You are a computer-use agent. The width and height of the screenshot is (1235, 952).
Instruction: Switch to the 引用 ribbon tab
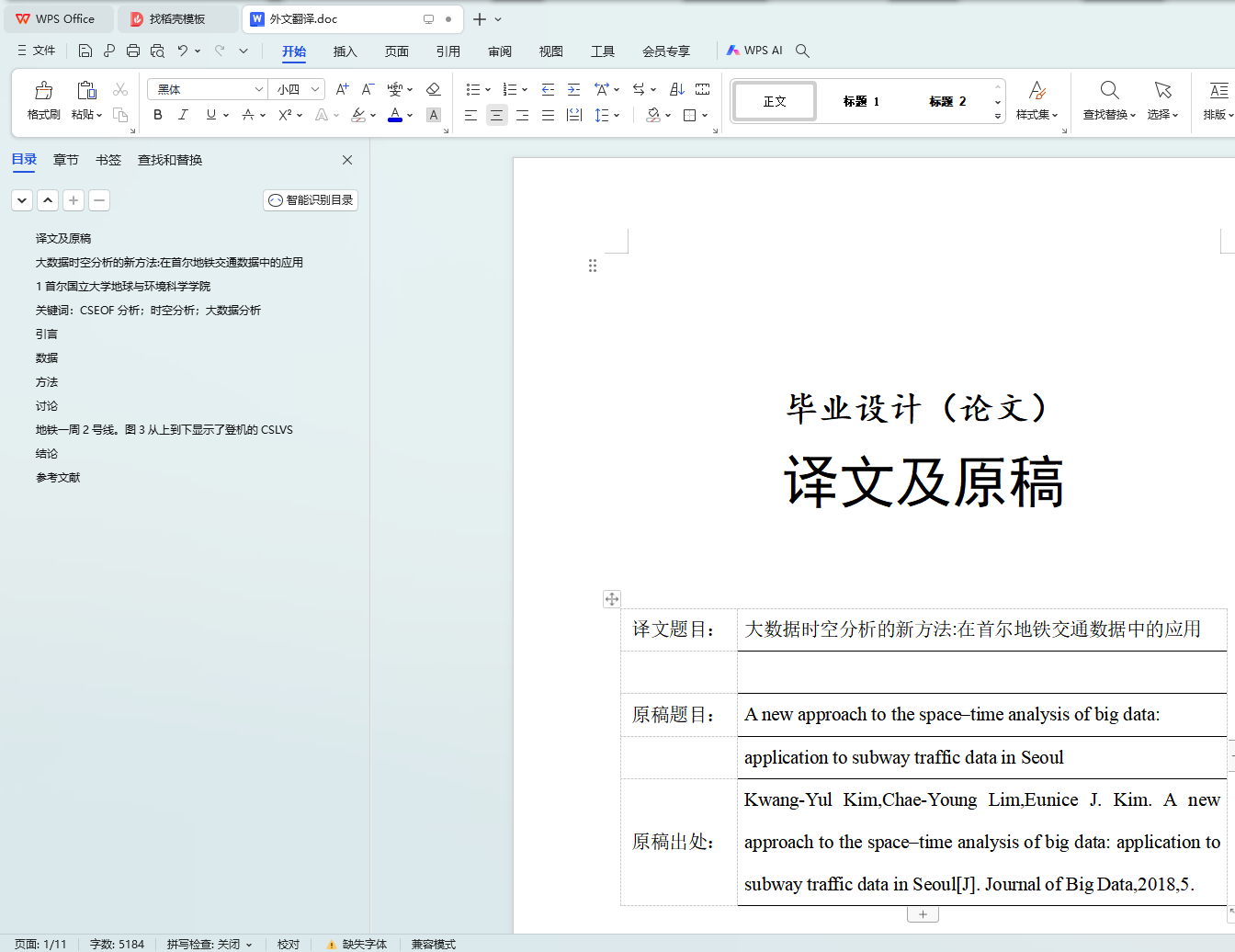tap(448, 51)
